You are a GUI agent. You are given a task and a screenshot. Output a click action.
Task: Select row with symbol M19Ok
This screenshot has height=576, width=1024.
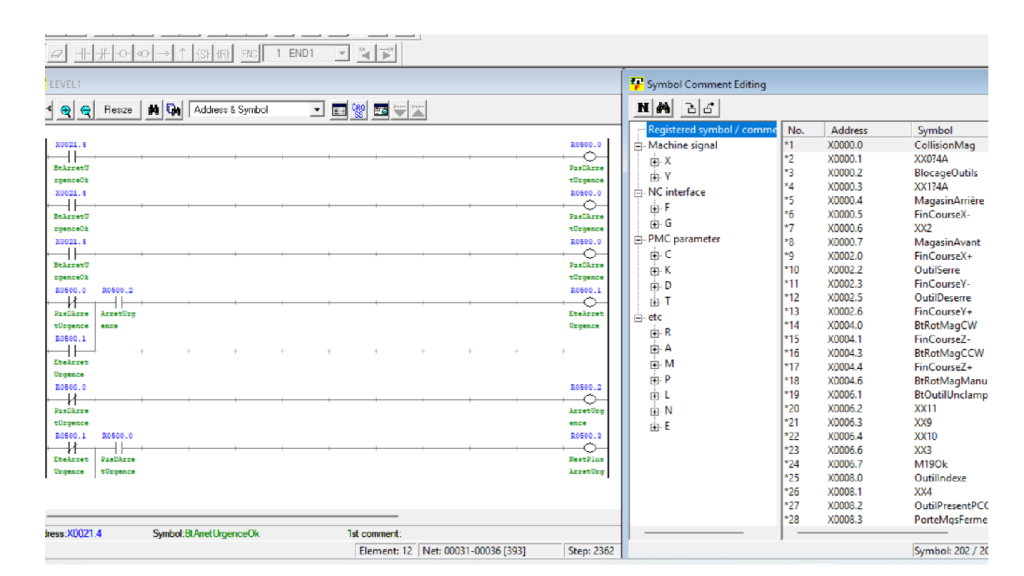886,464
